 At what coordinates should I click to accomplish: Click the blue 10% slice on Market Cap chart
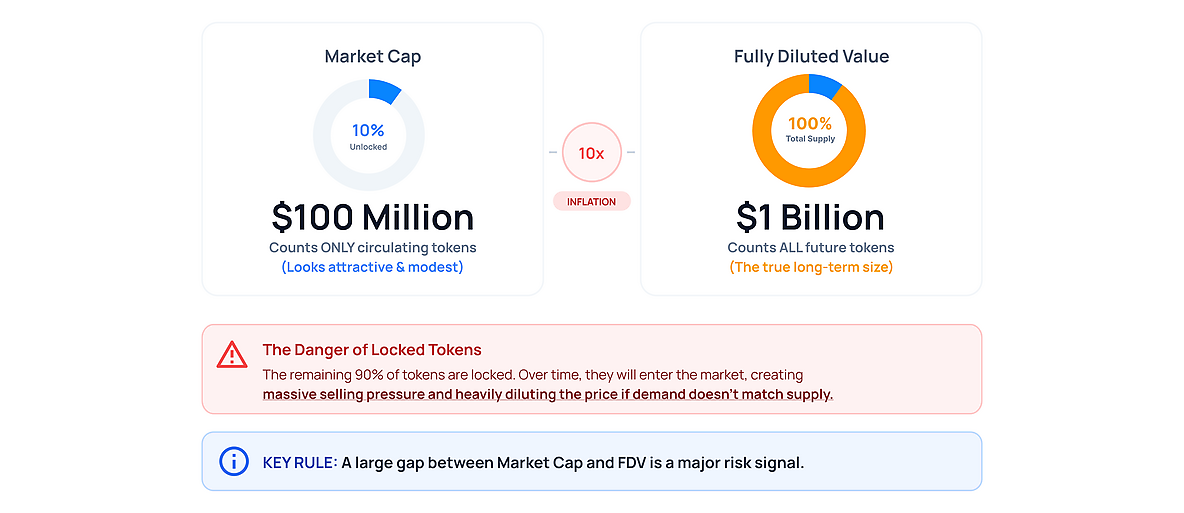pos(384,90)
